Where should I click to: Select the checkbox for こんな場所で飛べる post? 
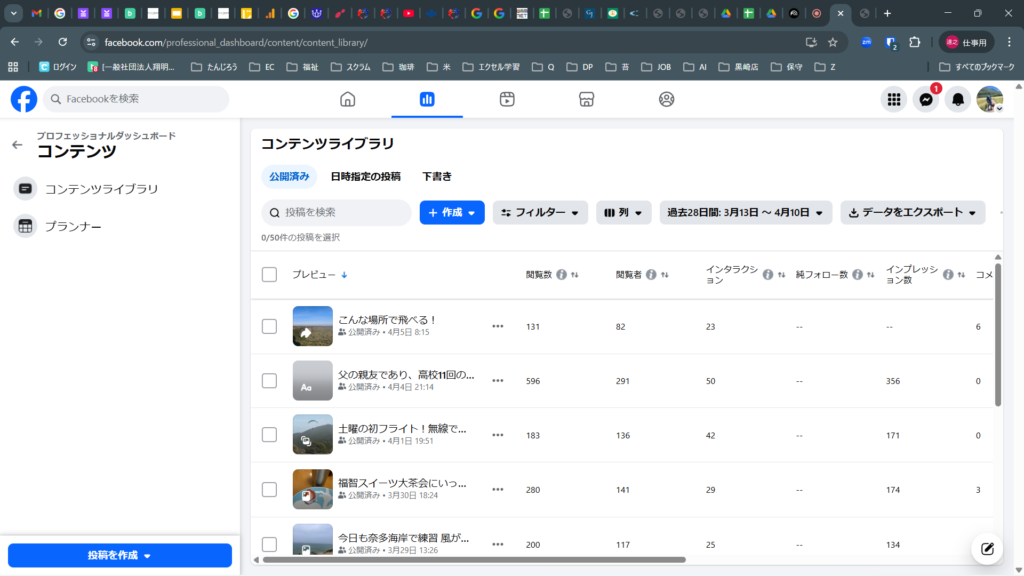point(269,326)
